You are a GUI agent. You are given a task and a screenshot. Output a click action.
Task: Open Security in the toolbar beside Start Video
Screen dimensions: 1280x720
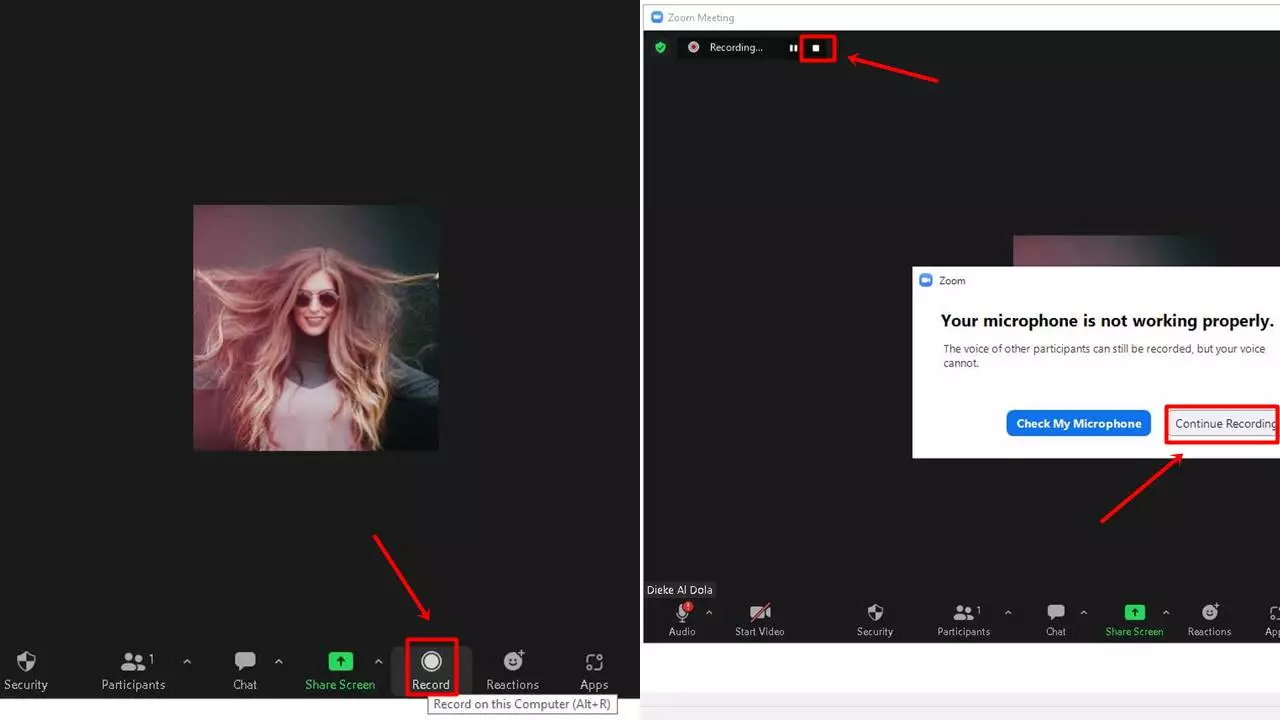[875, 618]
